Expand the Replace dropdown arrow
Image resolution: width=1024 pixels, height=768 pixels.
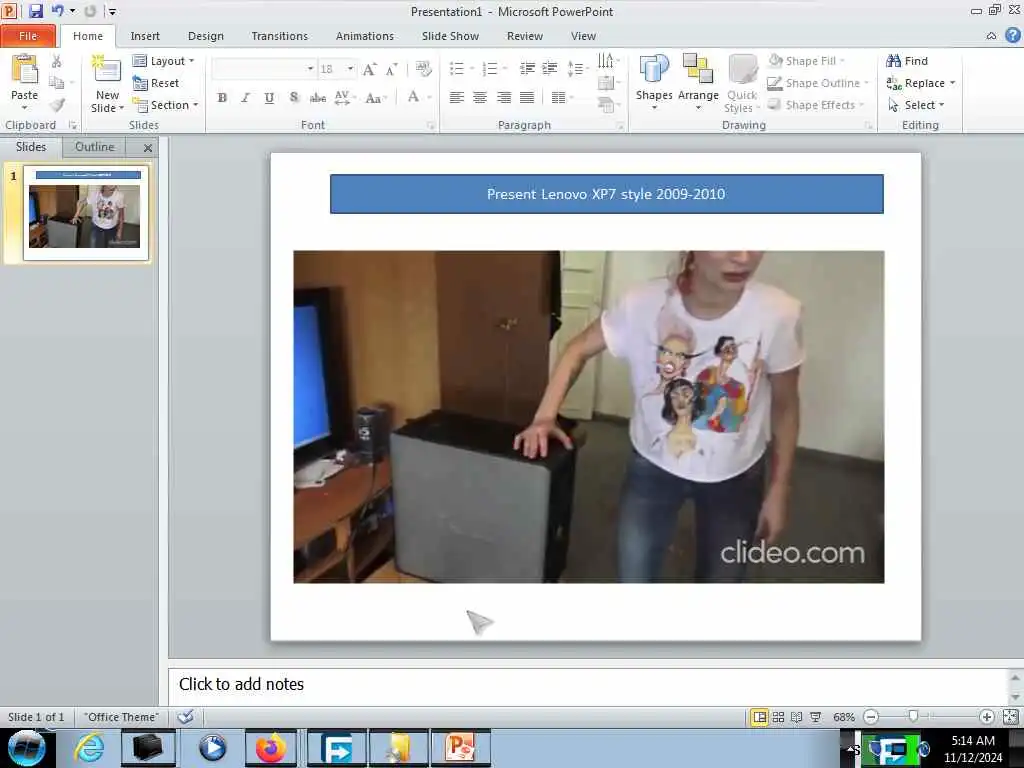pos(953,83)
